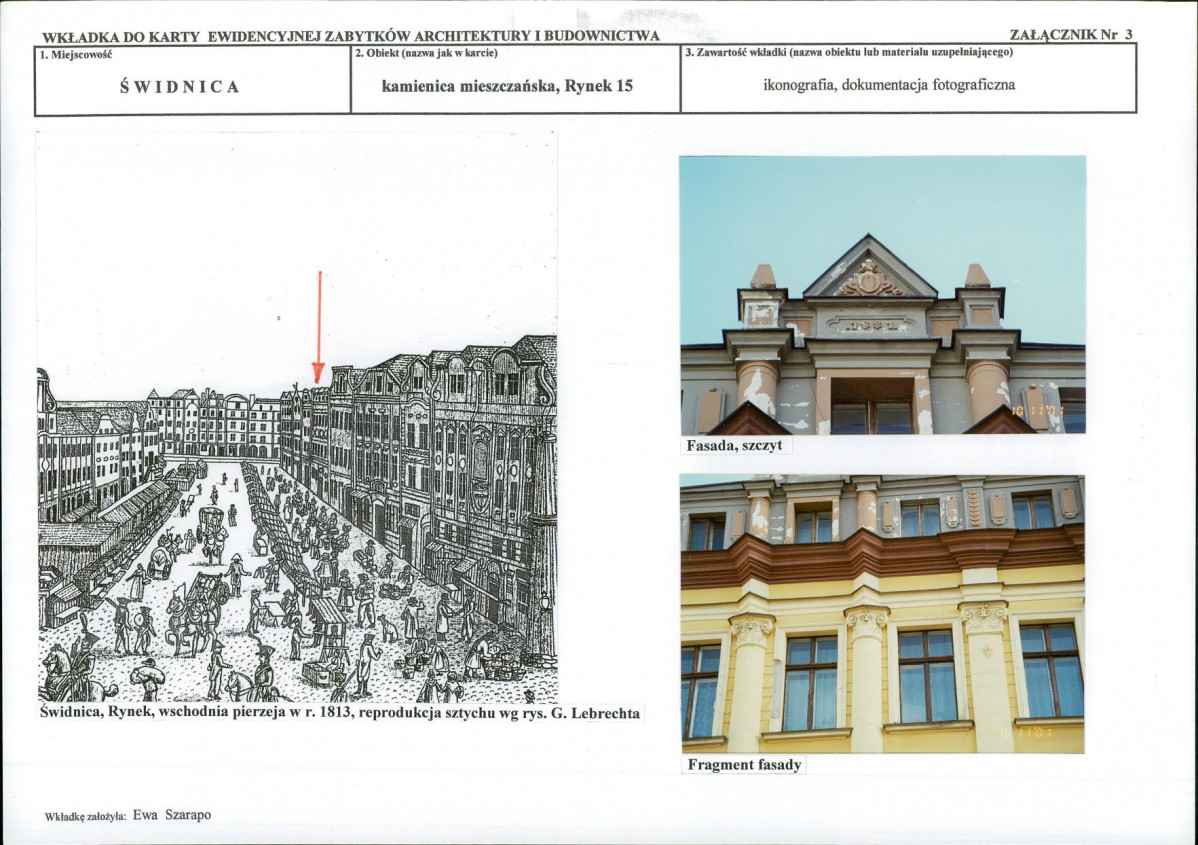Click the '1. Miejscowość' field label
This screenshot has height=845, width=1198.
point(76,53)
